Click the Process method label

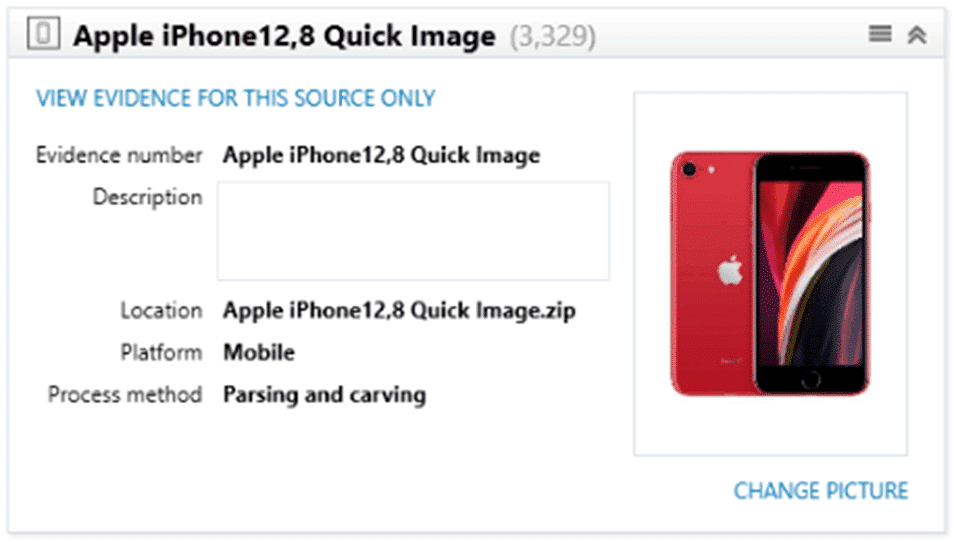click(125, 395)
